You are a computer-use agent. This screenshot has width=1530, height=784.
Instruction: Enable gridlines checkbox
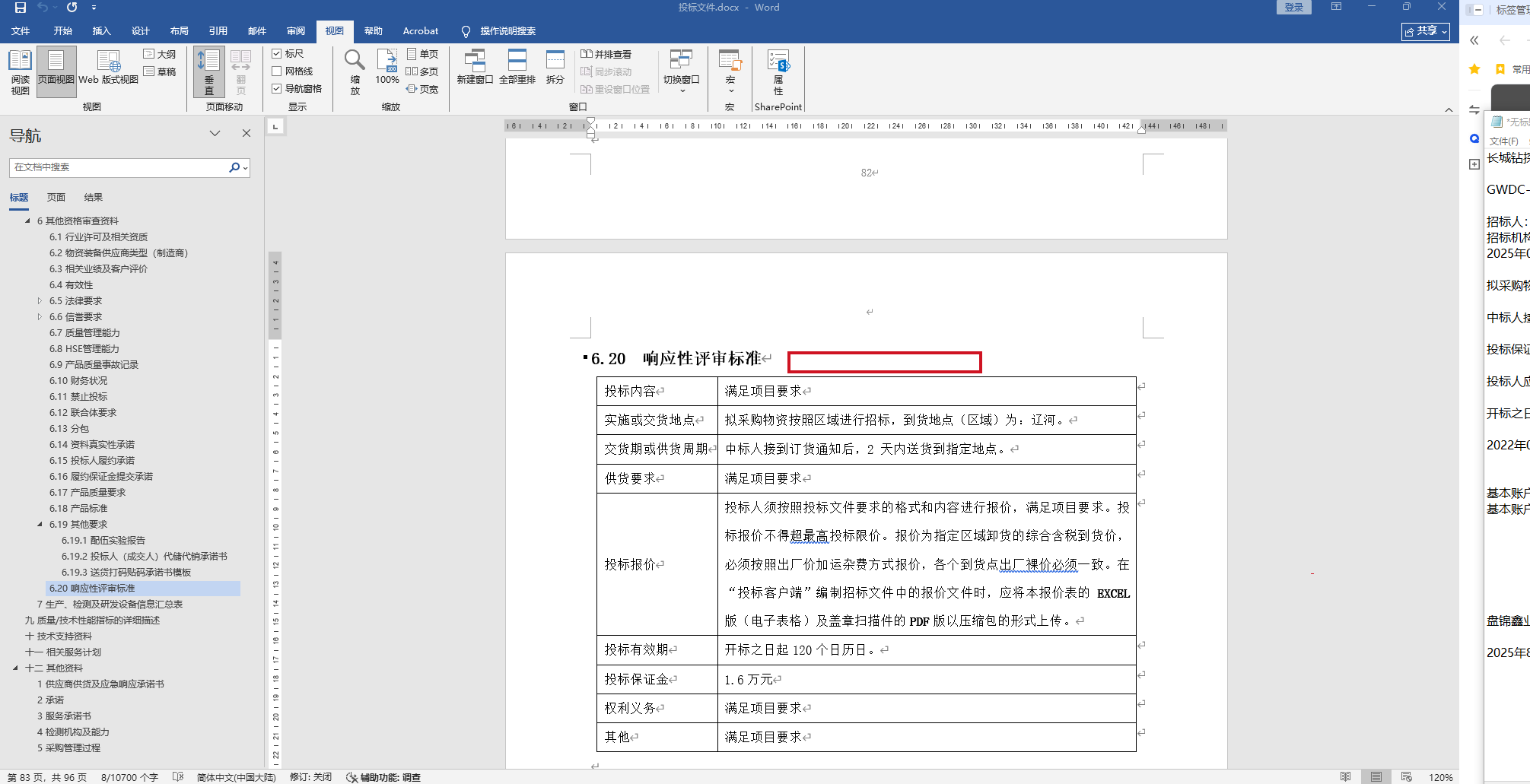coord(277,71)
